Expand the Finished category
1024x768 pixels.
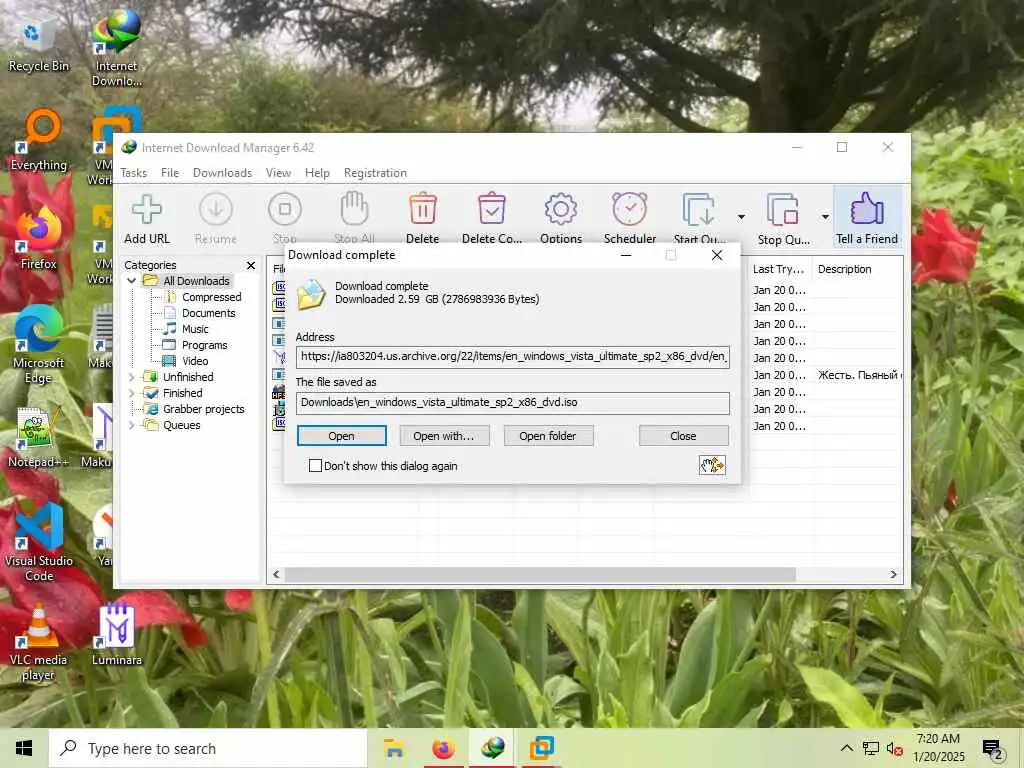point(131,393)
